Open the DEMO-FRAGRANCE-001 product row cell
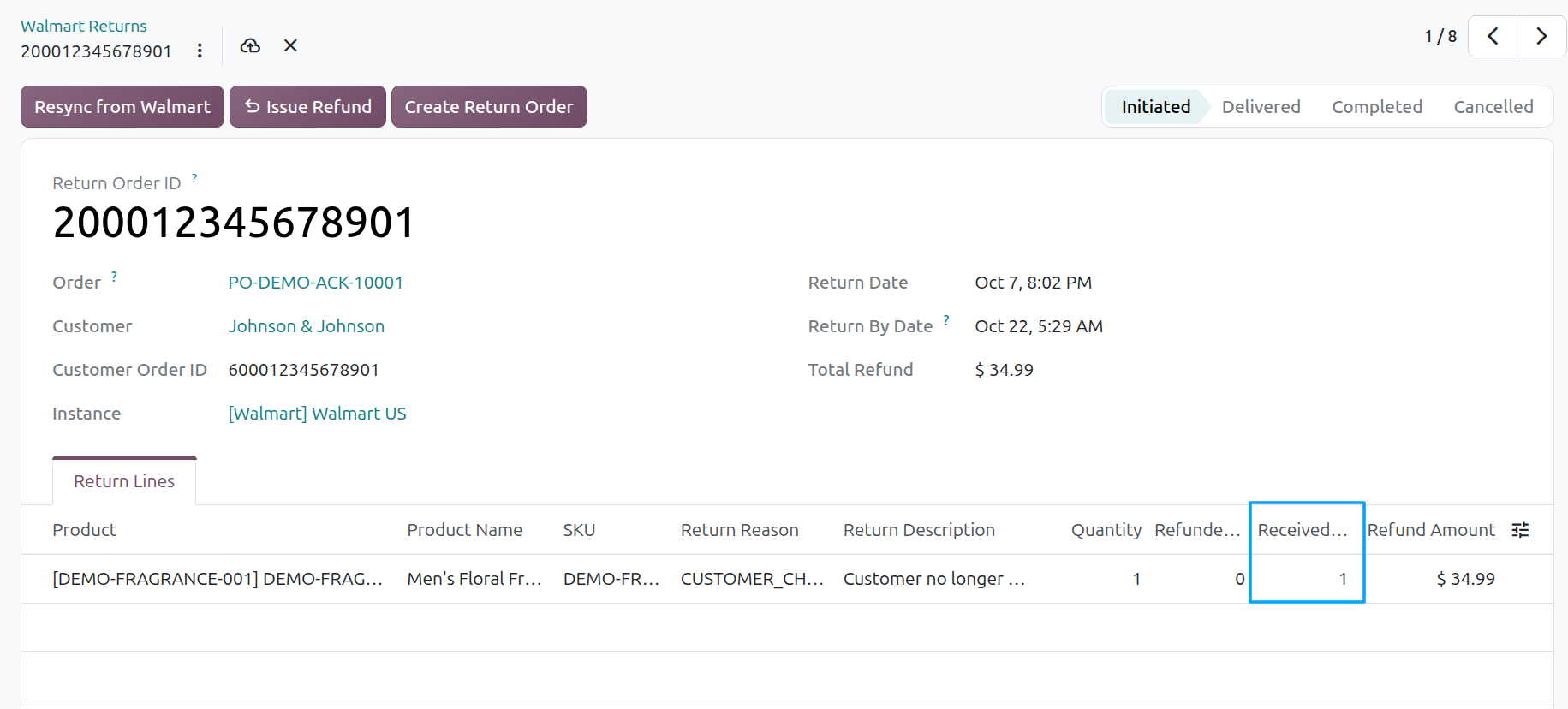This screenshot has height=709, width=1568. pyautogui.click(x=218, y=579)
